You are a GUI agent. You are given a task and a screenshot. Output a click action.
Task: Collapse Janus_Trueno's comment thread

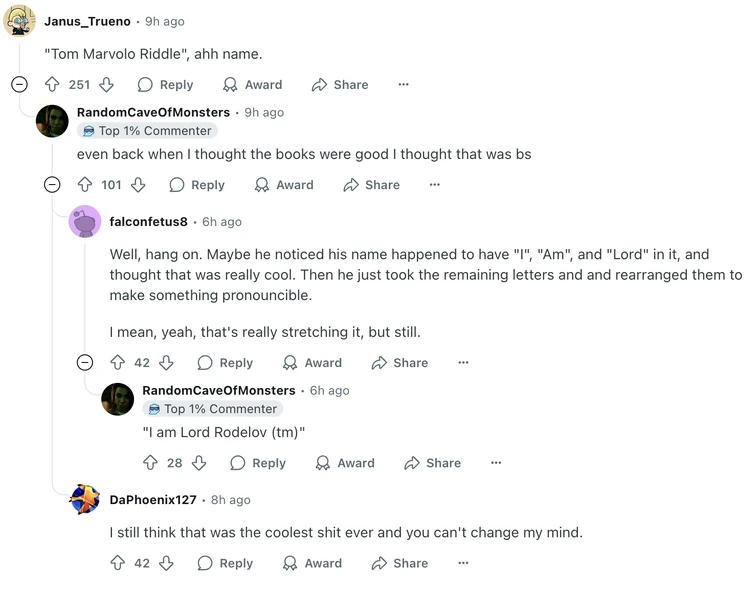point(19,85)
